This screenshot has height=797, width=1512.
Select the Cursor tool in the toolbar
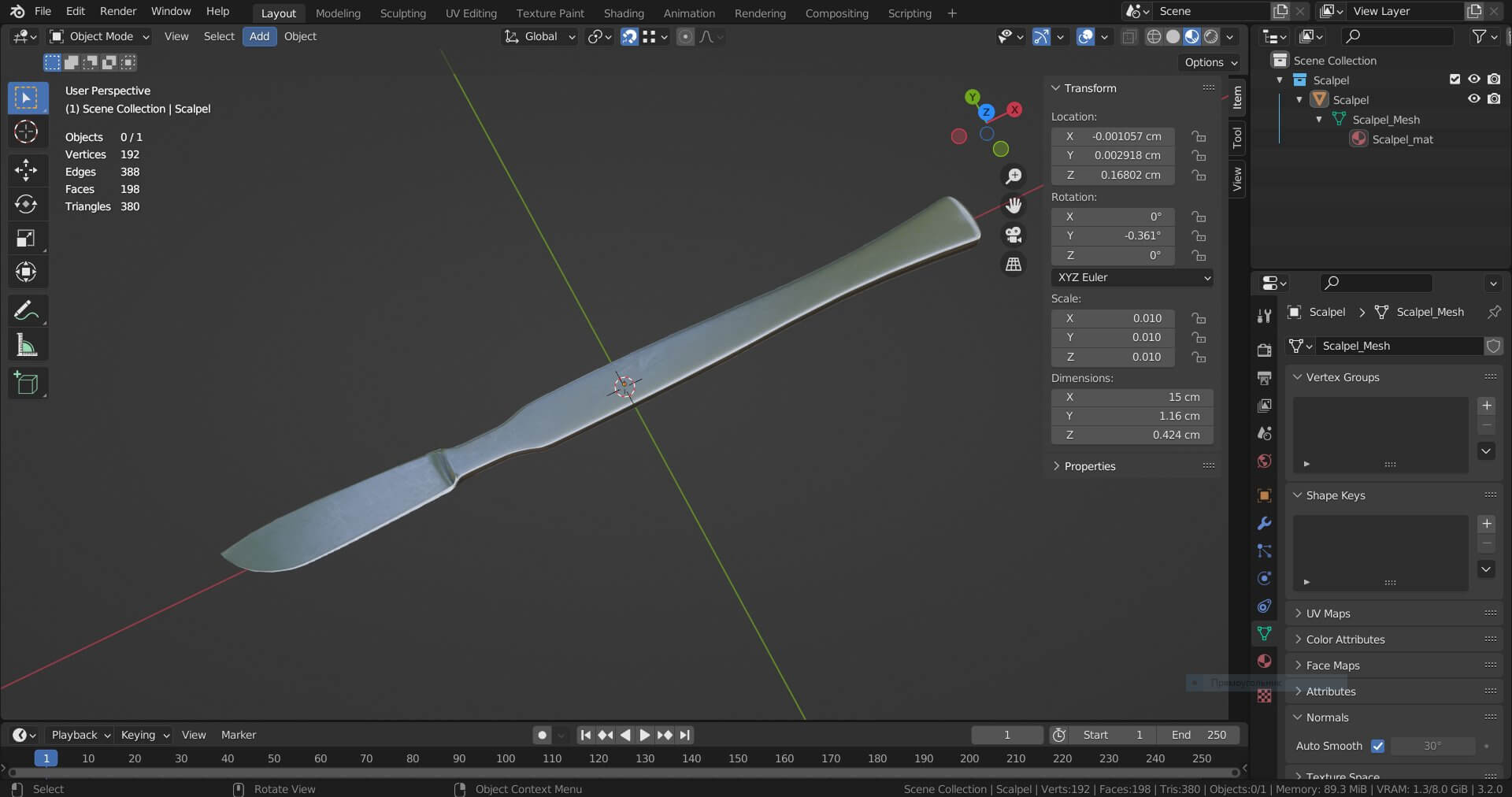[x=26, y=132]
